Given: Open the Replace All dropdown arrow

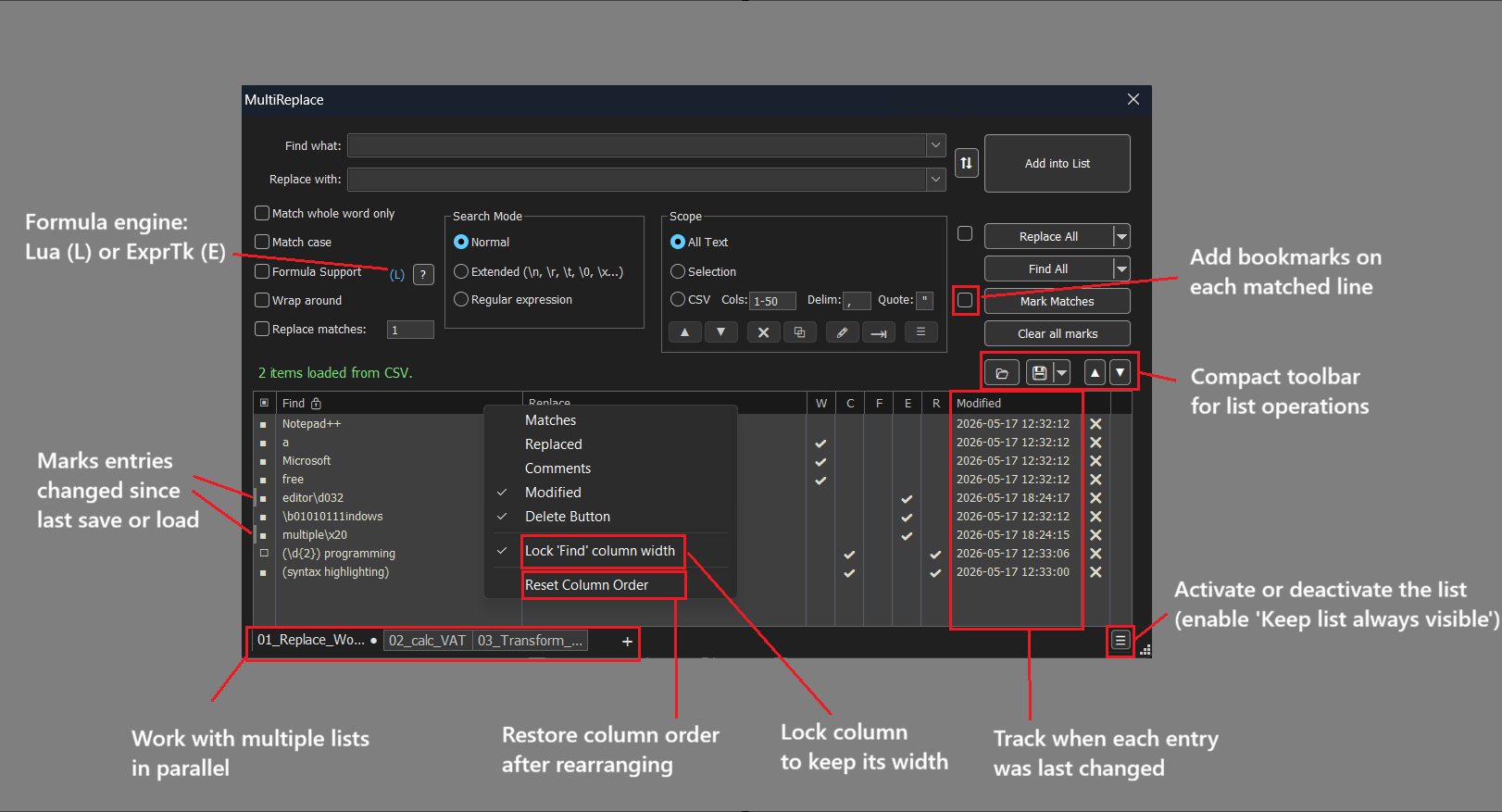Looking at the screenshot, I should (1121, 236).
